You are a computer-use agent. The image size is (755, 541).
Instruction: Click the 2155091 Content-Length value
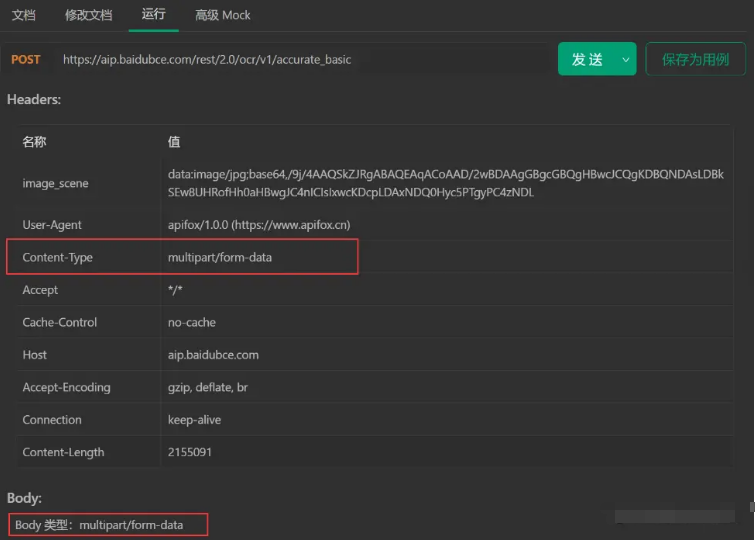click(190, 452)
